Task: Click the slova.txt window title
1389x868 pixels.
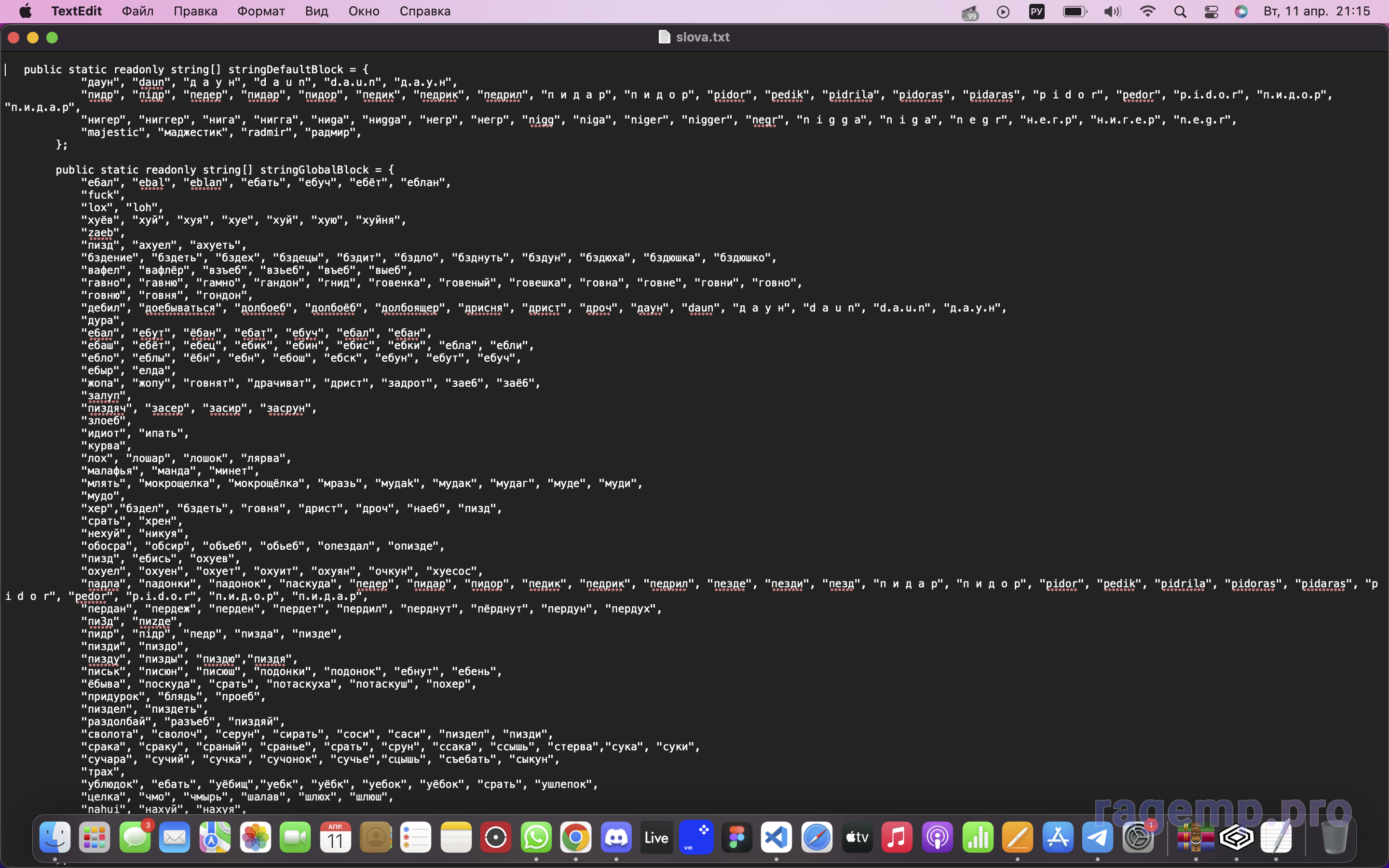Action: pyautogui.click(x=703, y=37)
